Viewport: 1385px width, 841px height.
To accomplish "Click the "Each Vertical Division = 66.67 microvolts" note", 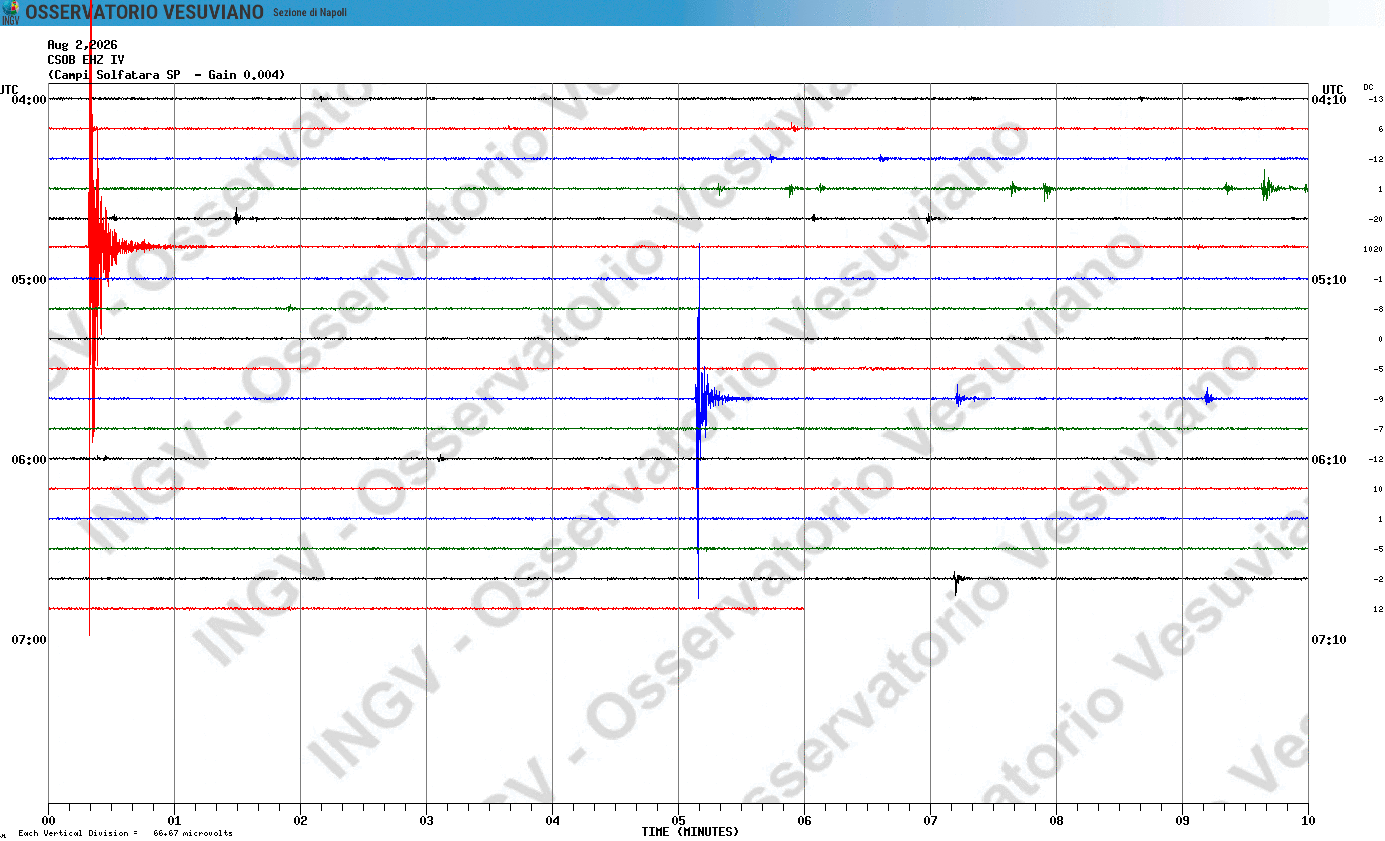I will (x=125, y=833).
